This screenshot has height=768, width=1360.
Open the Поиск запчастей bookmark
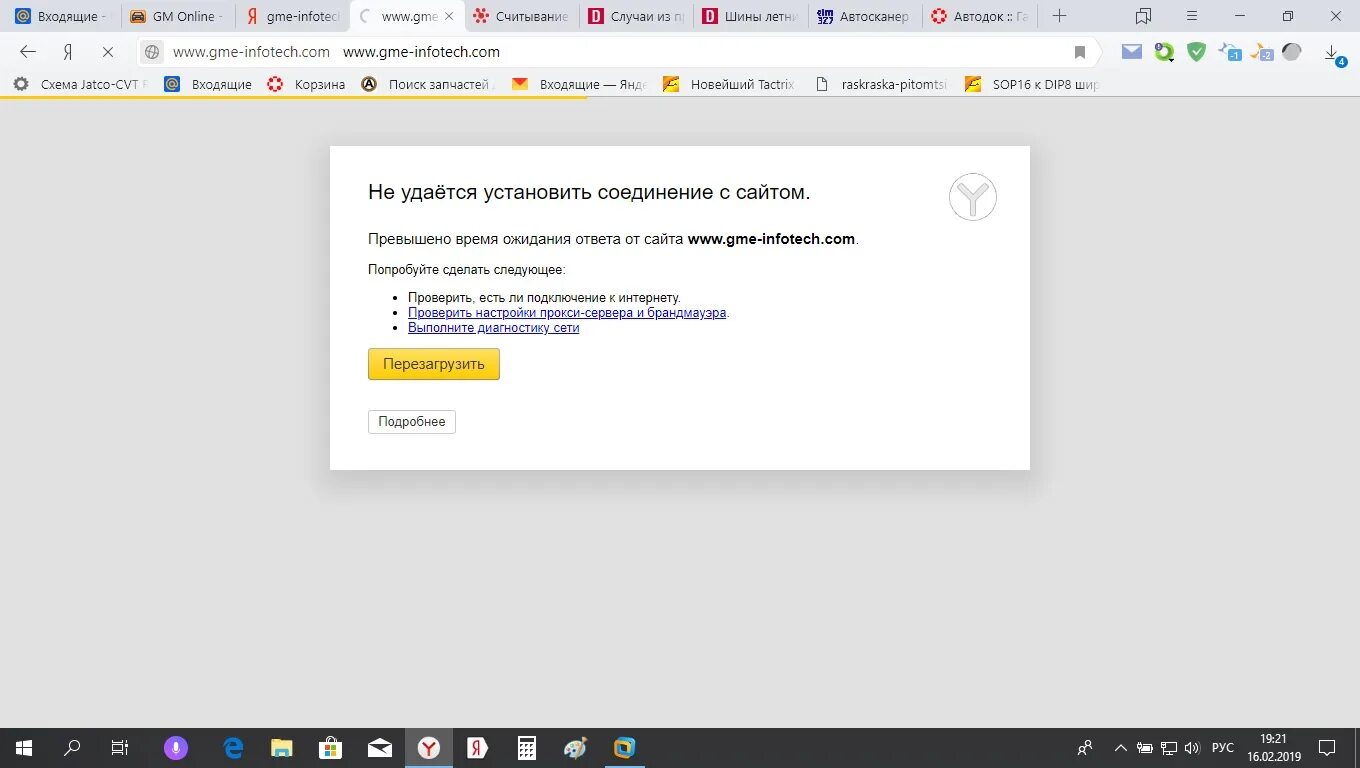428,84
